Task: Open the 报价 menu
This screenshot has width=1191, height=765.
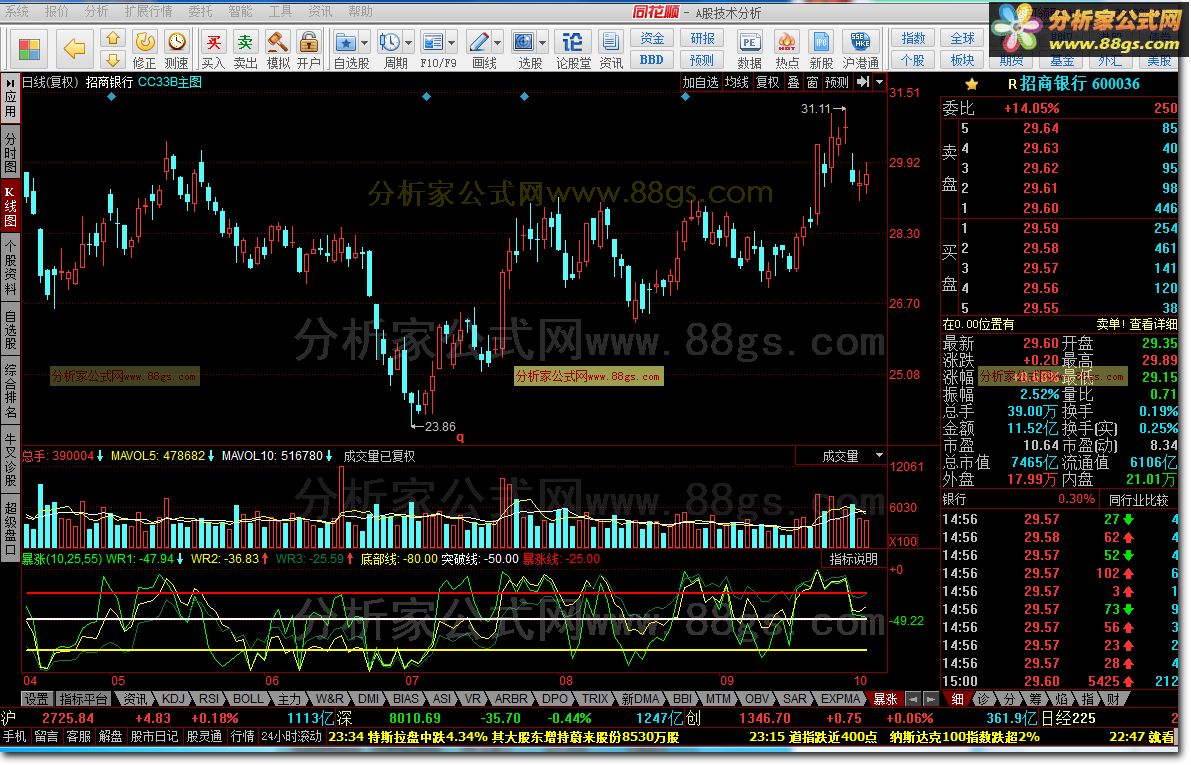Action: (56, 11)
